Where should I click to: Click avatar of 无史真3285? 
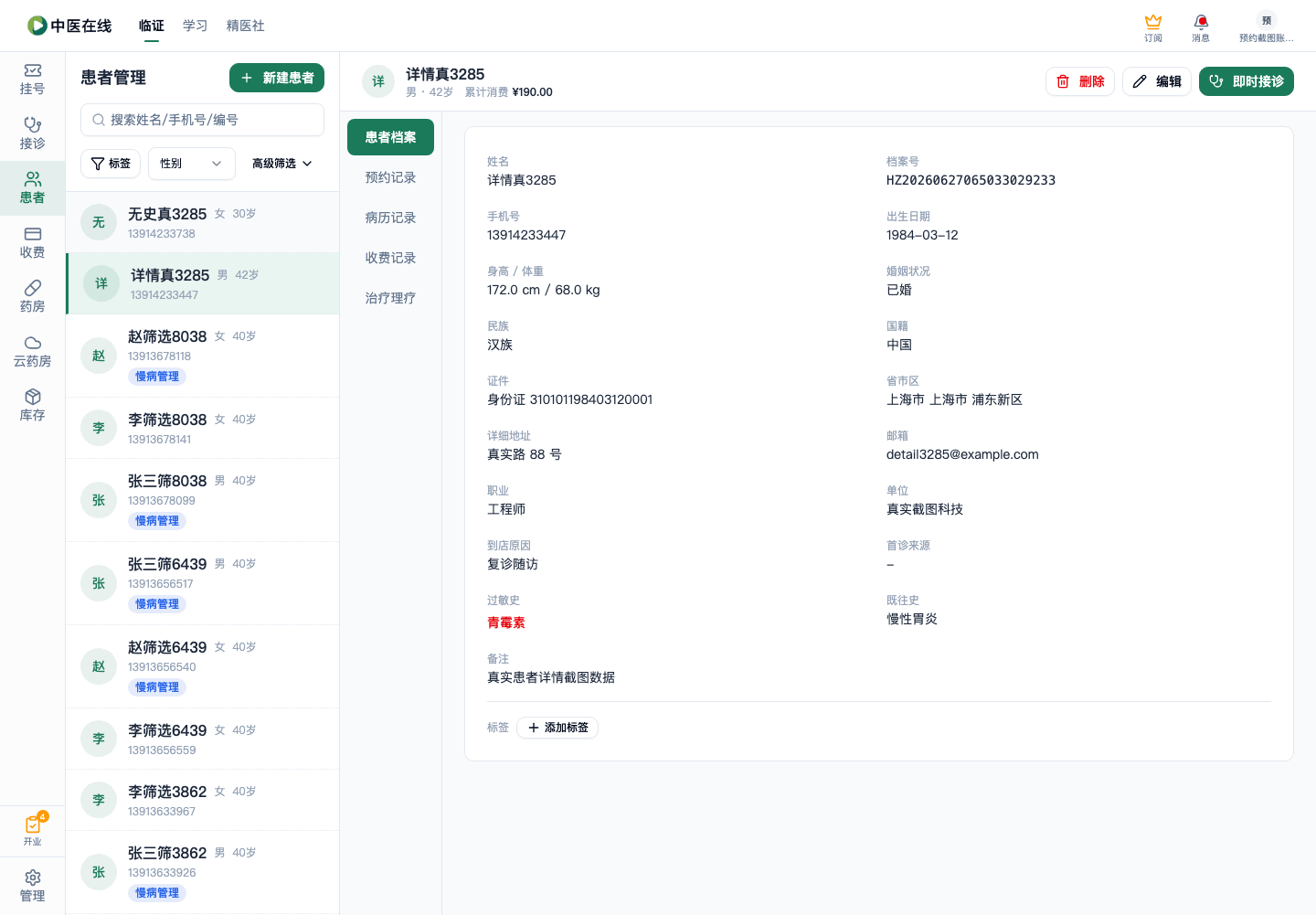(x=99, y=222)
